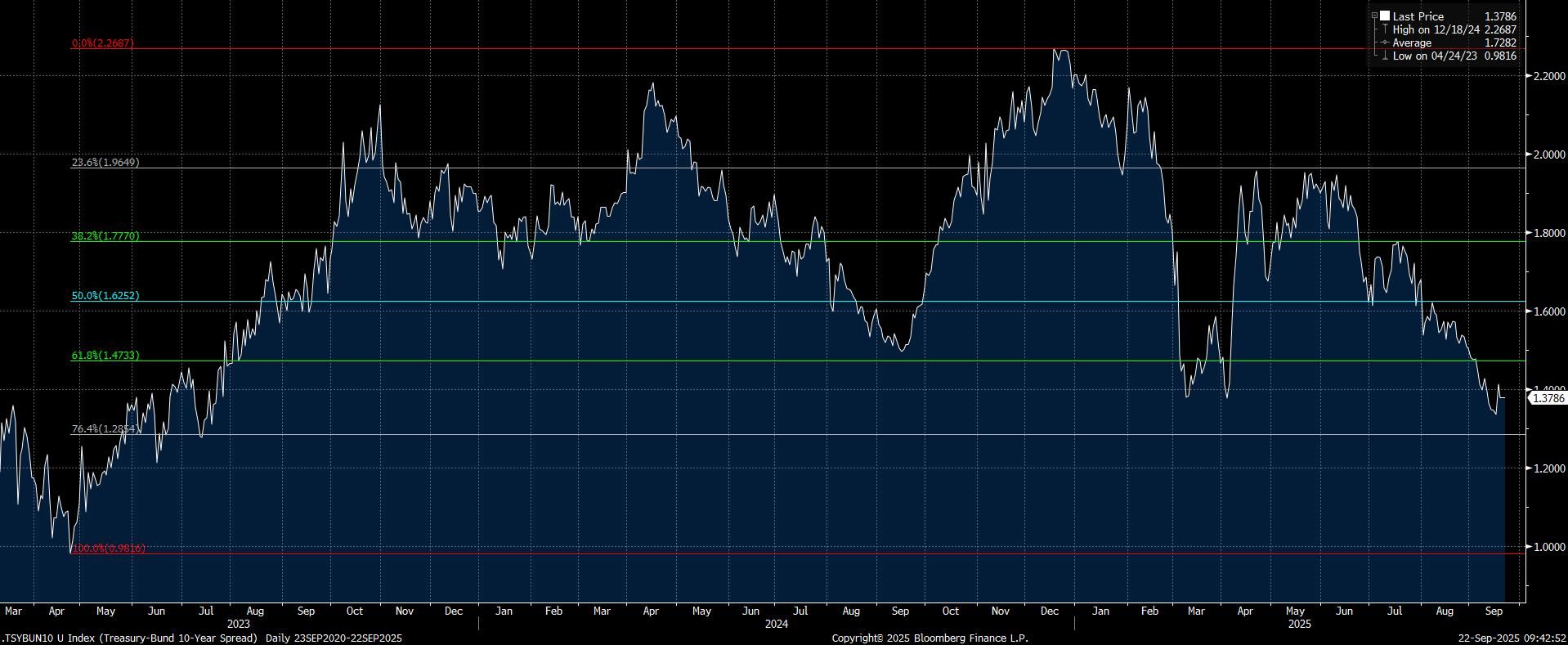This screenshot has width=1568, height=645.
Task: Click the 1.8000 price axis label
Action: [1548, 233]
